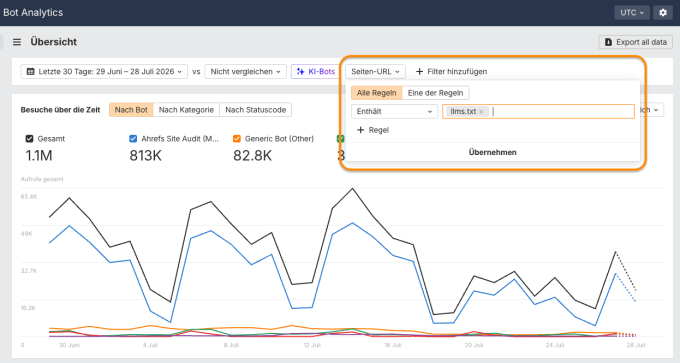Uncheck the Ahrefs Site Audit checkbox
This screenshot has width=680, height=363.
pyautogui.click(x=133, y=139)
